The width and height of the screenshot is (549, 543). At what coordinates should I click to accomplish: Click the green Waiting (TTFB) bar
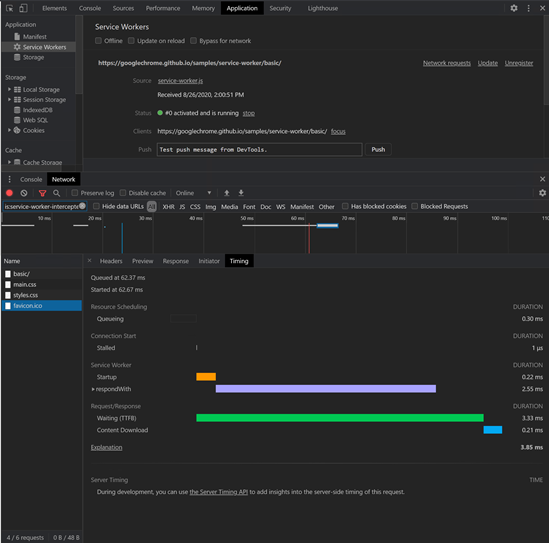click(x=340, y=418)
